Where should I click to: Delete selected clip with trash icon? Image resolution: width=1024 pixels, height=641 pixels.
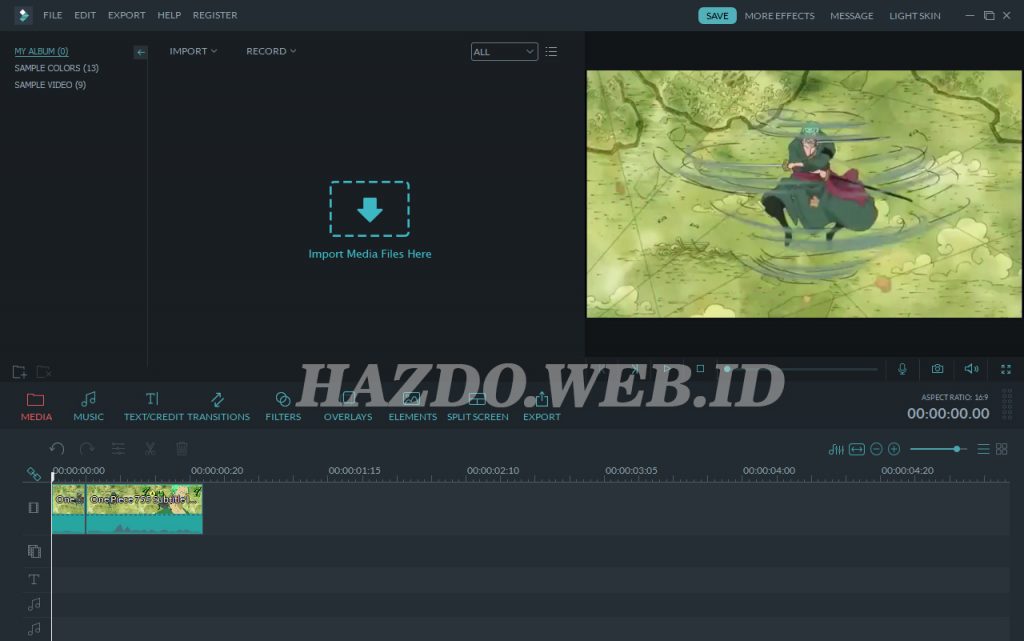click(182, 448)
